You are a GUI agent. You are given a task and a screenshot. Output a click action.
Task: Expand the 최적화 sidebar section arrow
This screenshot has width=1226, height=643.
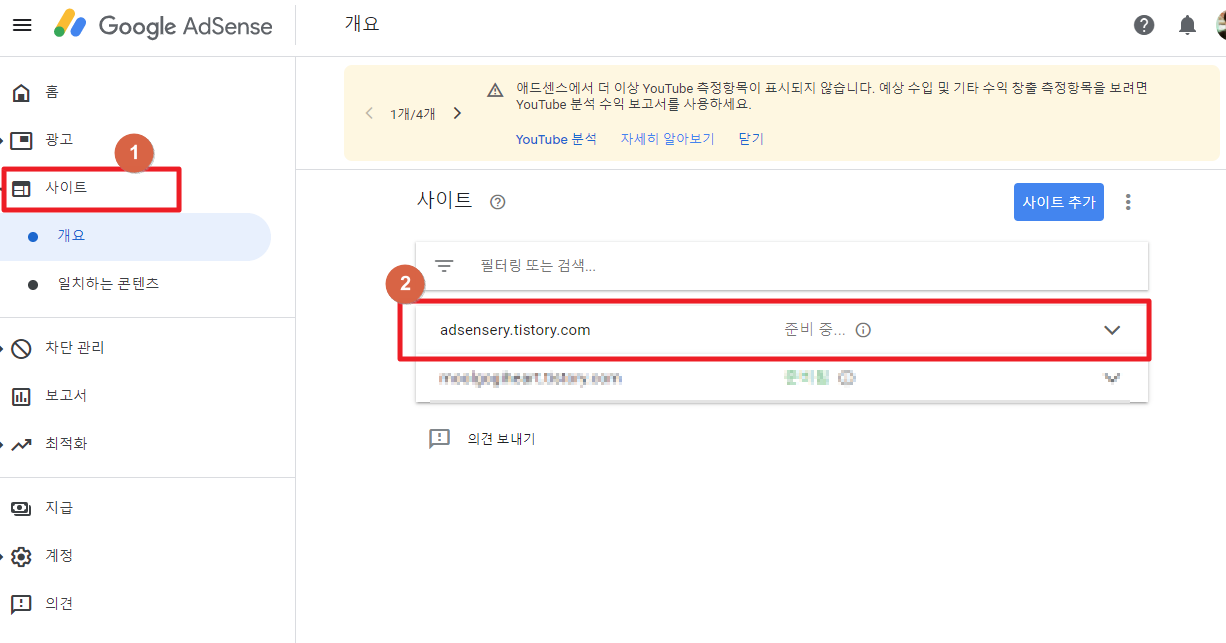[x=3, y=444]
